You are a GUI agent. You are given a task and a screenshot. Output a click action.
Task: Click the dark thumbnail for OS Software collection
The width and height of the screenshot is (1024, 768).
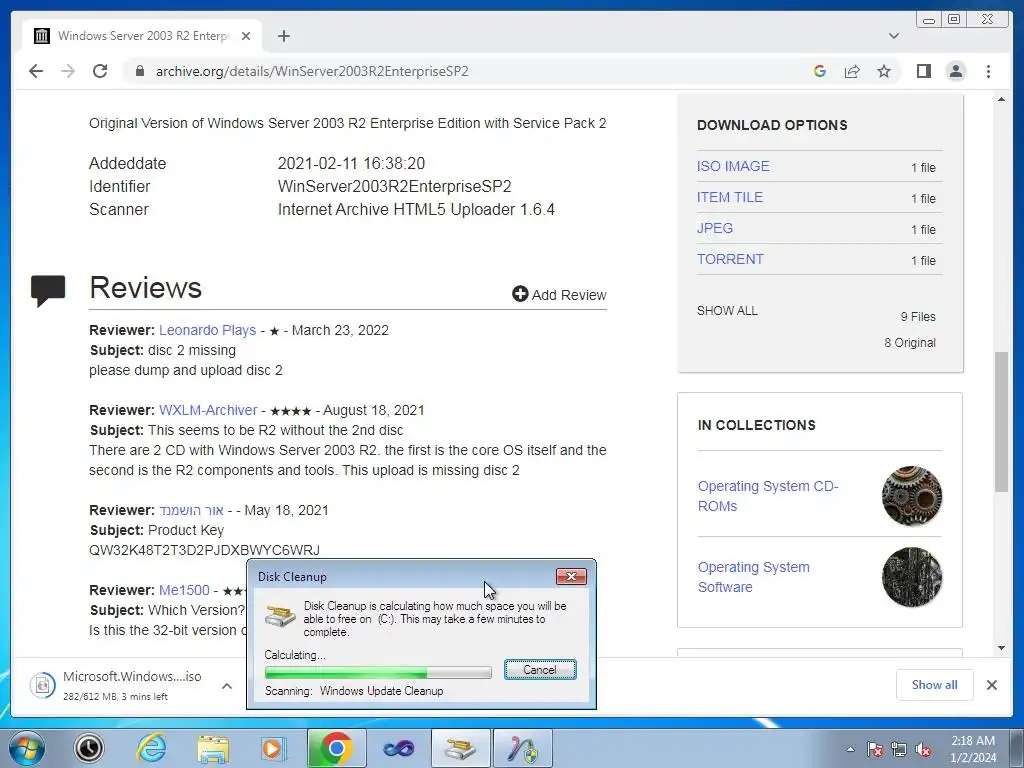(x=912, y=577)
